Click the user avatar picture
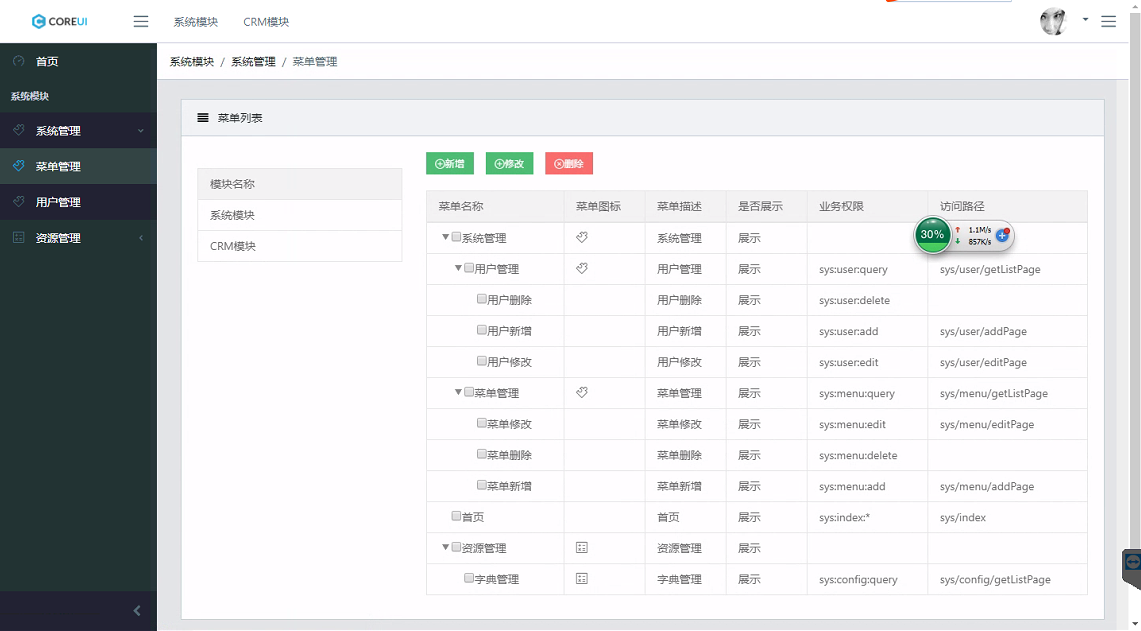Screen dimensions: 1141x631 click(x=1053, y=21)
